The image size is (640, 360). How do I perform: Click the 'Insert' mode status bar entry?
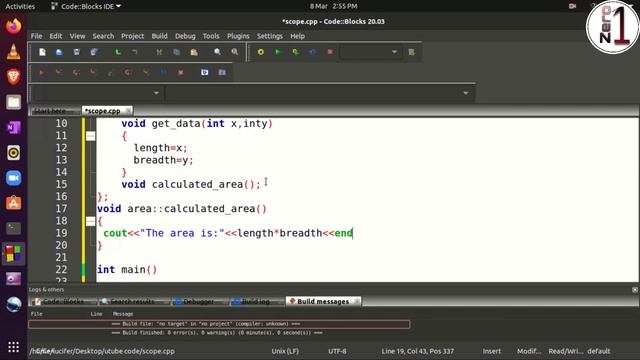491,351
